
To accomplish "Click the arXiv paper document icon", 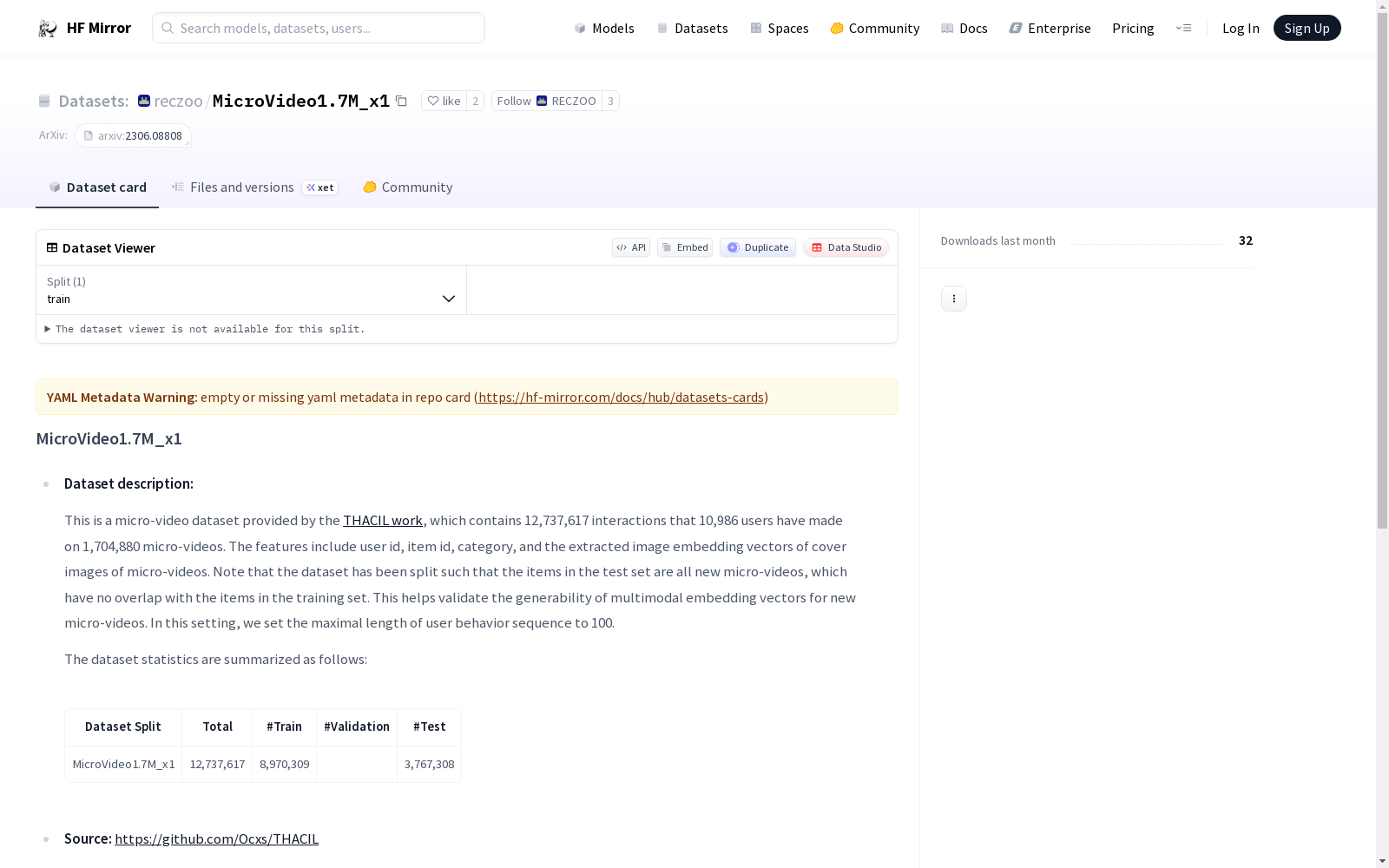I will [89, 135].
